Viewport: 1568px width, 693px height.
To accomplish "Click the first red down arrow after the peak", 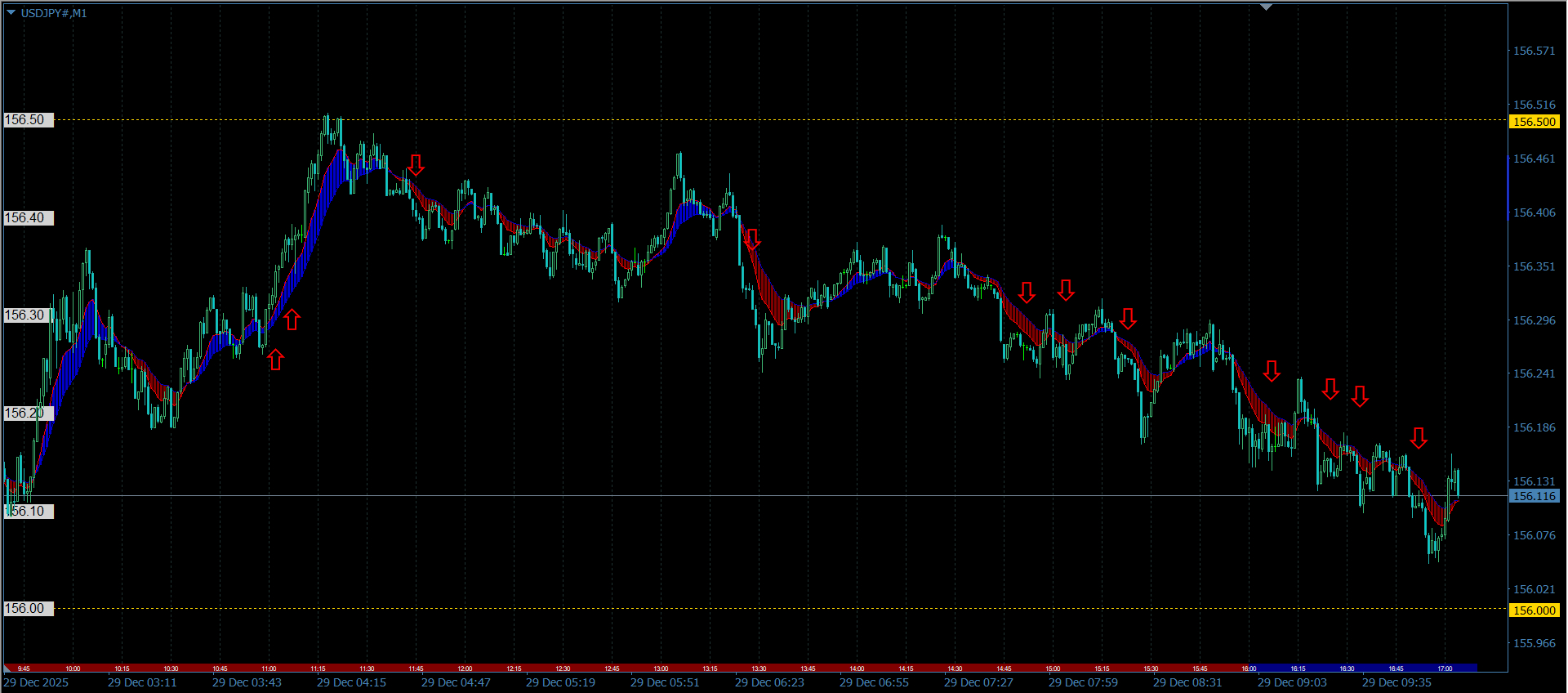I will [416, 165].
